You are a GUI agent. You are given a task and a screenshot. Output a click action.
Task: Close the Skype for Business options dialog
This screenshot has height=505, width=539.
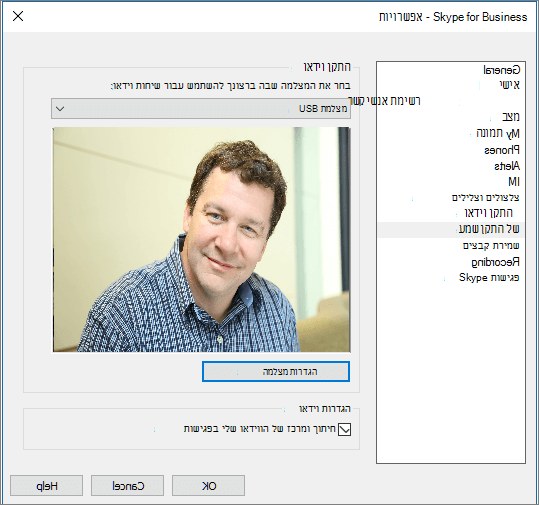(18, 16)
